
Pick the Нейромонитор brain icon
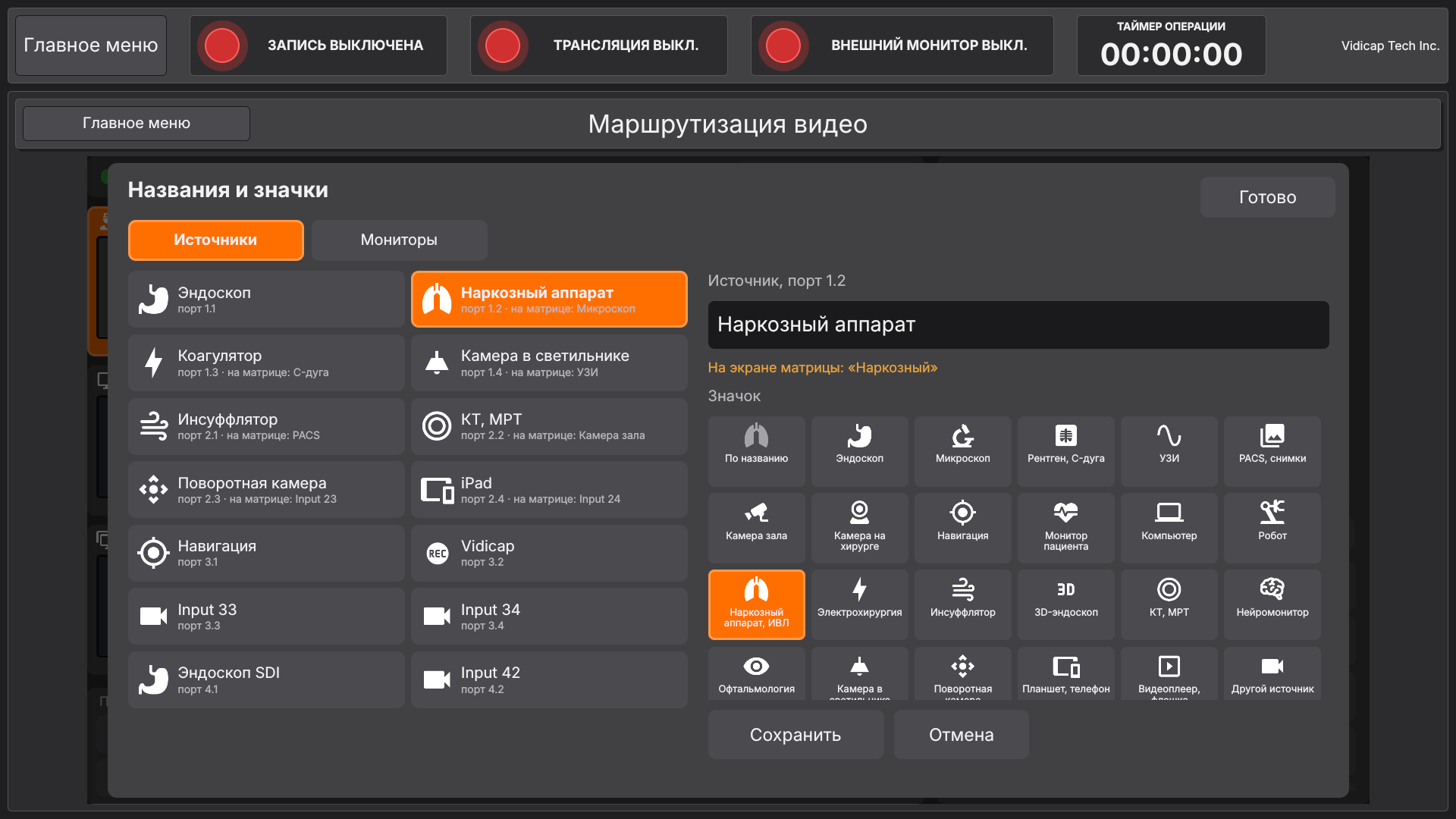(1272, 604)
